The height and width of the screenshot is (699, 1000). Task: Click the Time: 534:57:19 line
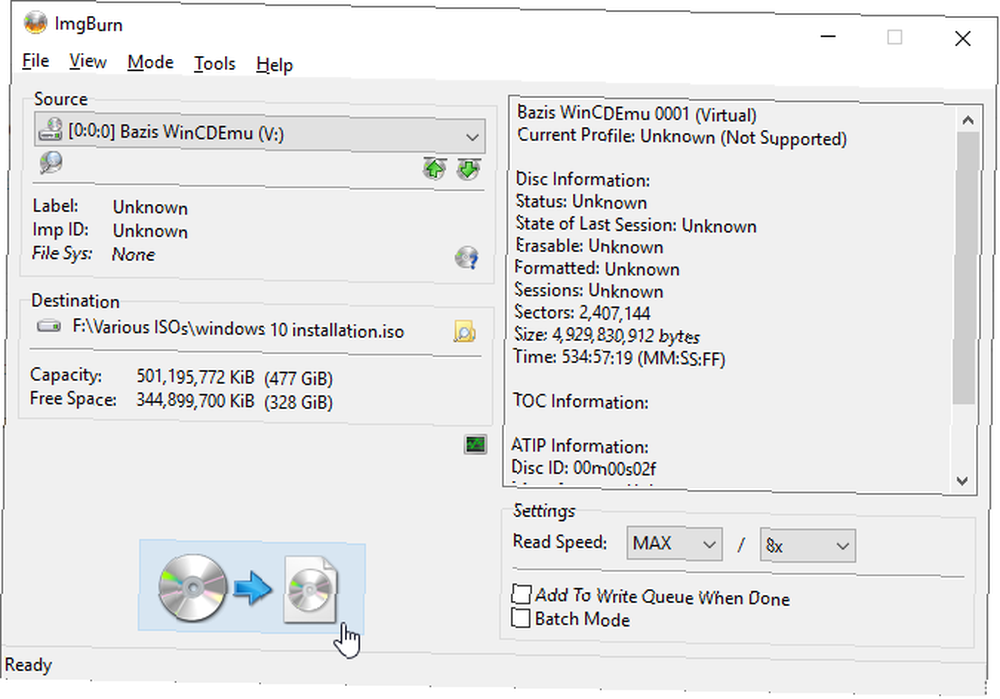pyautogui.click(x=619, y=358)
